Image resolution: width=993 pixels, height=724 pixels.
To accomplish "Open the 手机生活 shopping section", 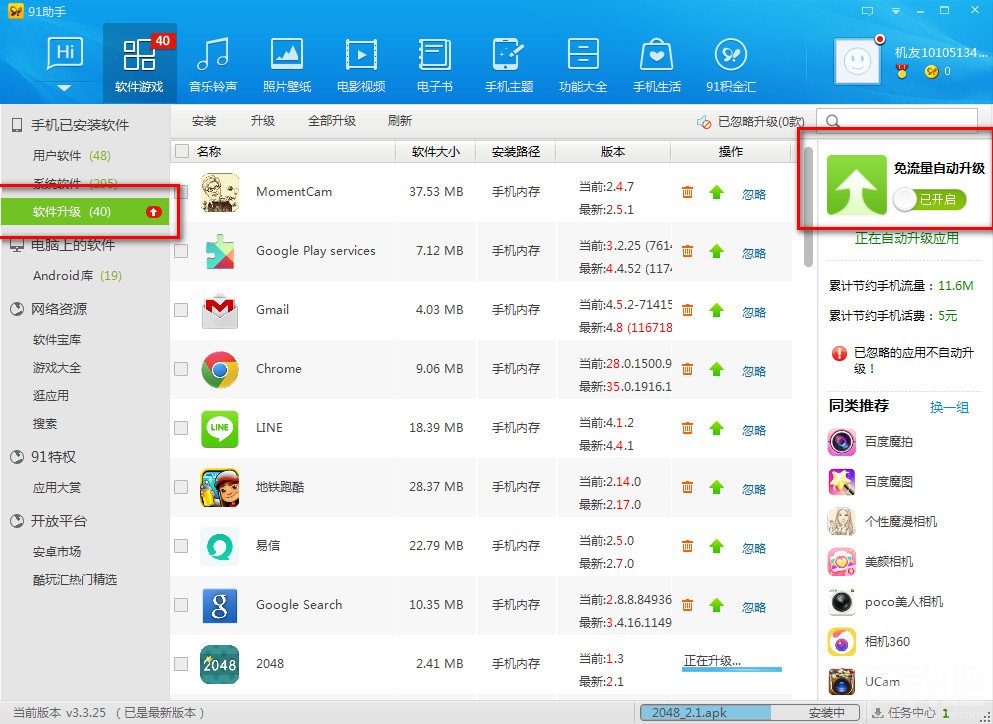I will [657, 65].
